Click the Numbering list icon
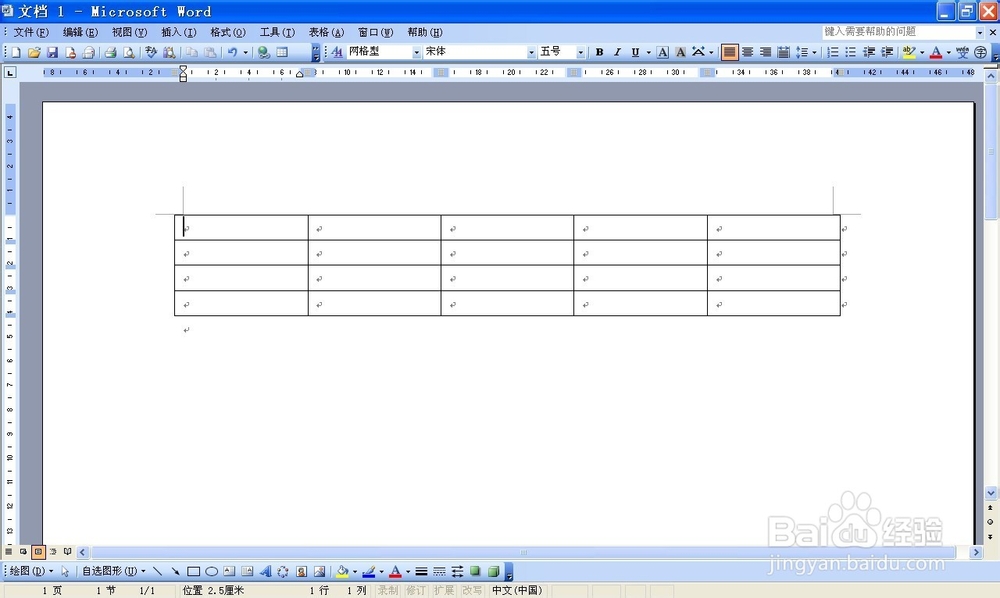 pos(833,52)
